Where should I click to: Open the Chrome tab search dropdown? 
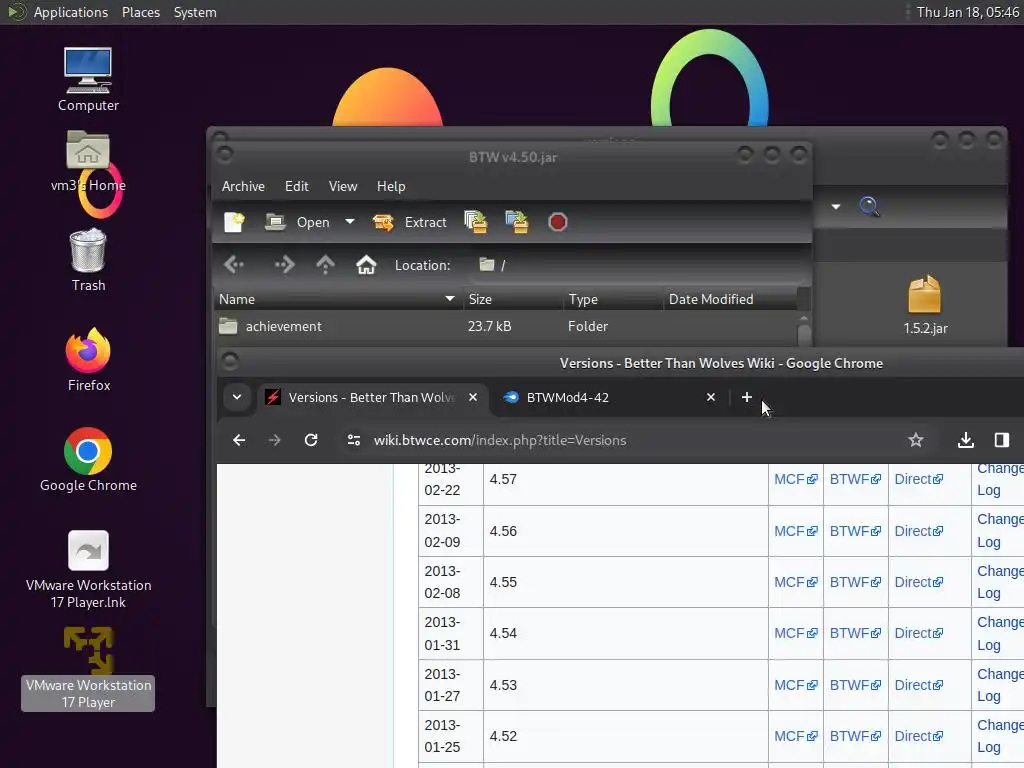[237, 397]
